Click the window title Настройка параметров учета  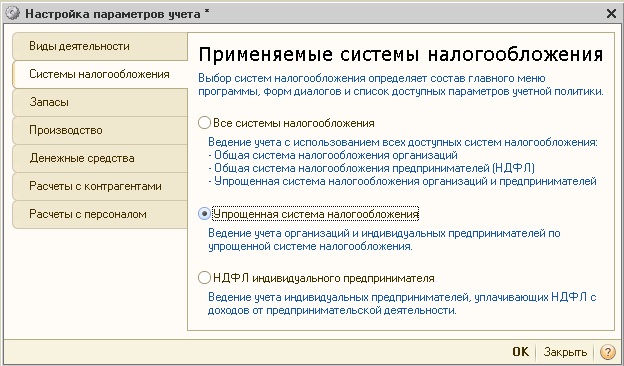click(113, 14)
